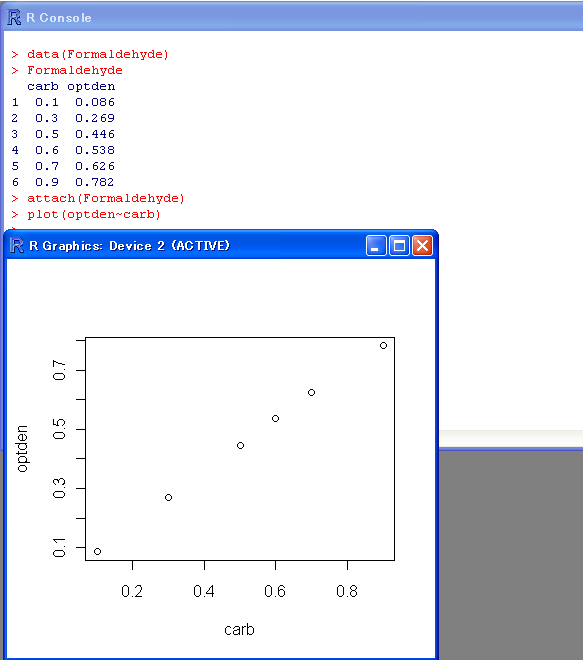This screenshot has width=583, height=660.
Task: Click the data(Formaldehyde) command line
Action: tap(98, 54)
